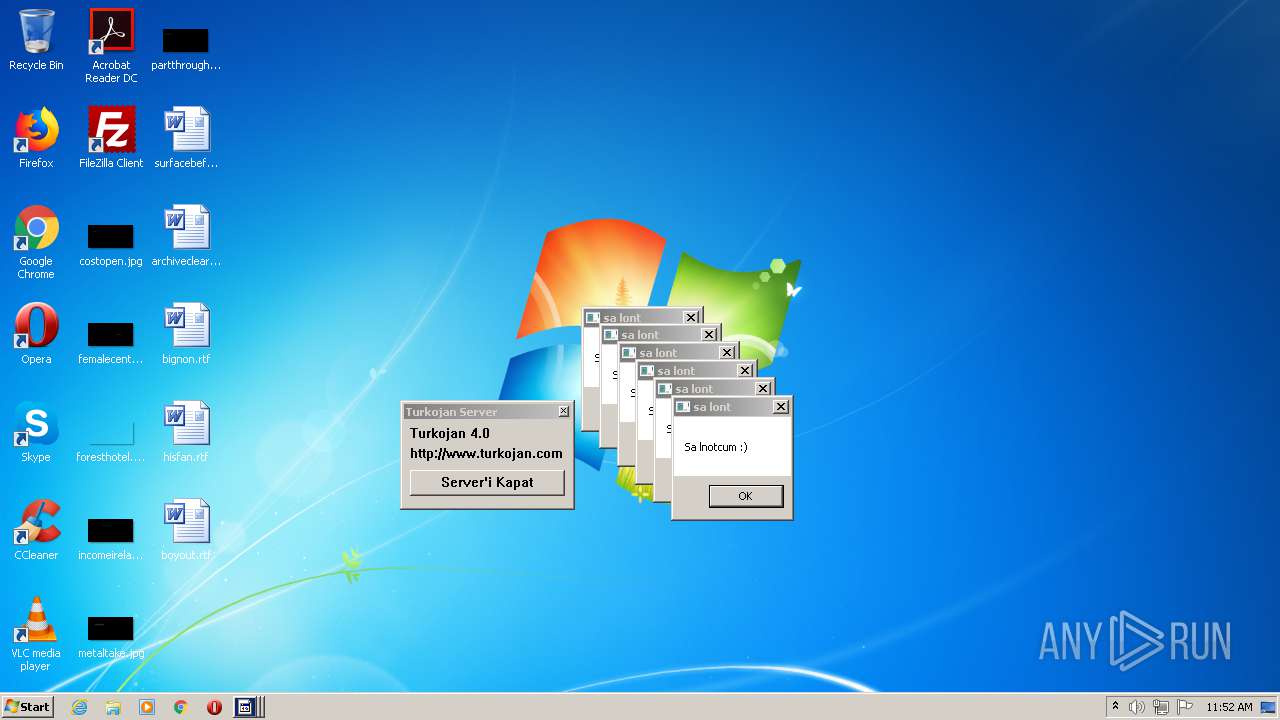Image resolution: width=1280 pixels, height=720 pixels.
Task: Open the Recycle Bin icon
Action: tap(36, 40)
